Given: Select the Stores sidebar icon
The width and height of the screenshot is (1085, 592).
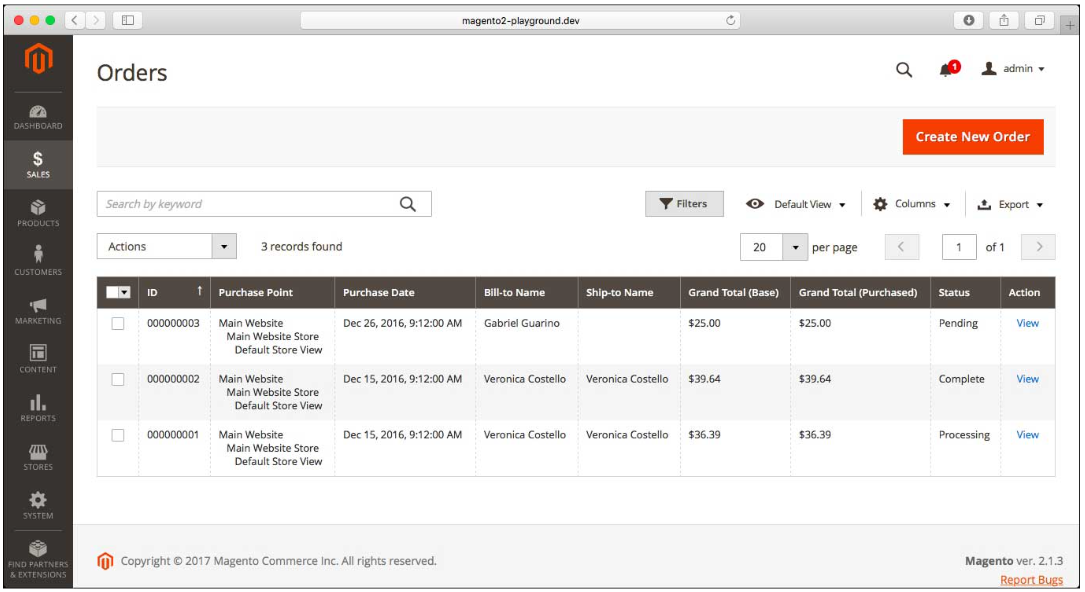Looking at the screenshot, I should 37,453.
